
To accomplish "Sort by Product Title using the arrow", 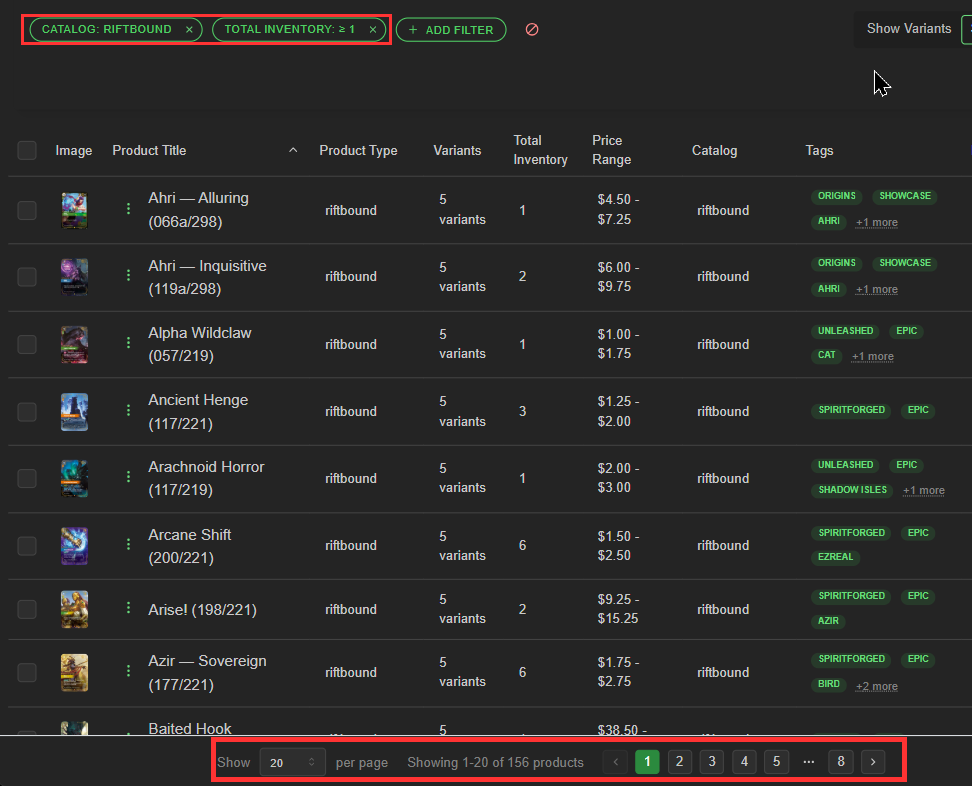I will pyautogui.click(x=293, y=151).
